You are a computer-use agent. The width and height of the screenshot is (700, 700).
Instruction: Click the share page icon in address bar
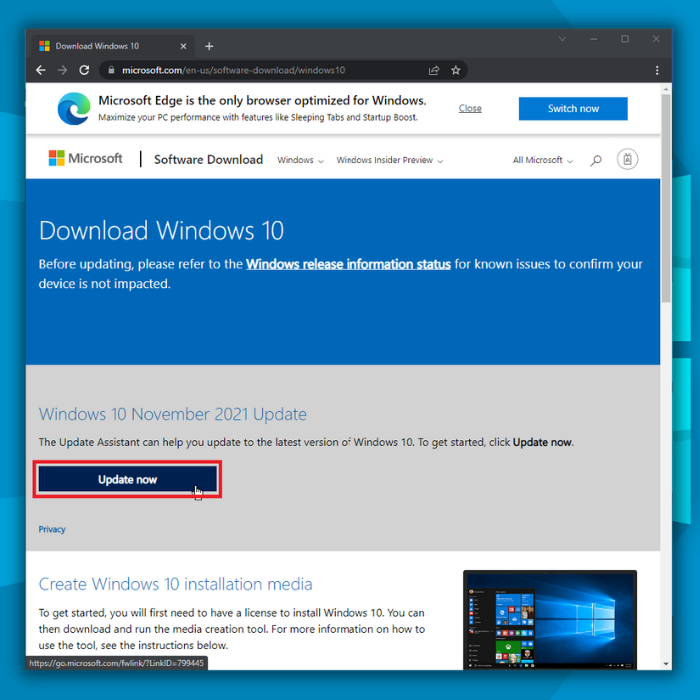click(433, 70)
